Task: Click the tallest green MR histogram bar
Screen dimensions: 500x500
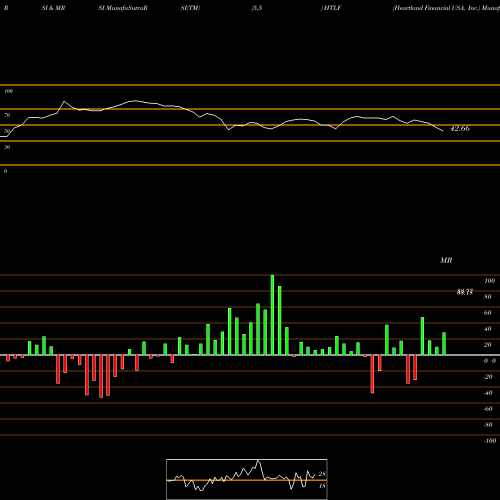Action: (272, 315)
